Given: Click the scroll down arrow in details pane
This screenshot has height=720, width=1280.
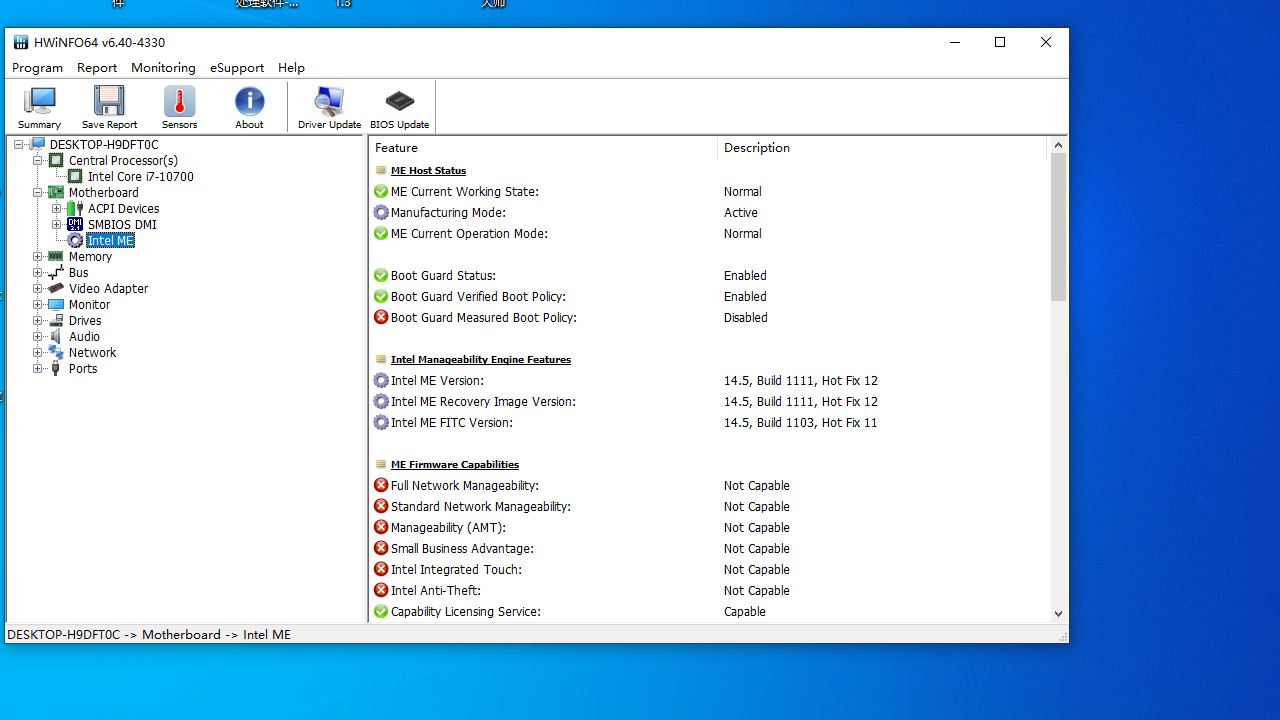Looking at the screenshot, I should click(x=1058, y=614).
